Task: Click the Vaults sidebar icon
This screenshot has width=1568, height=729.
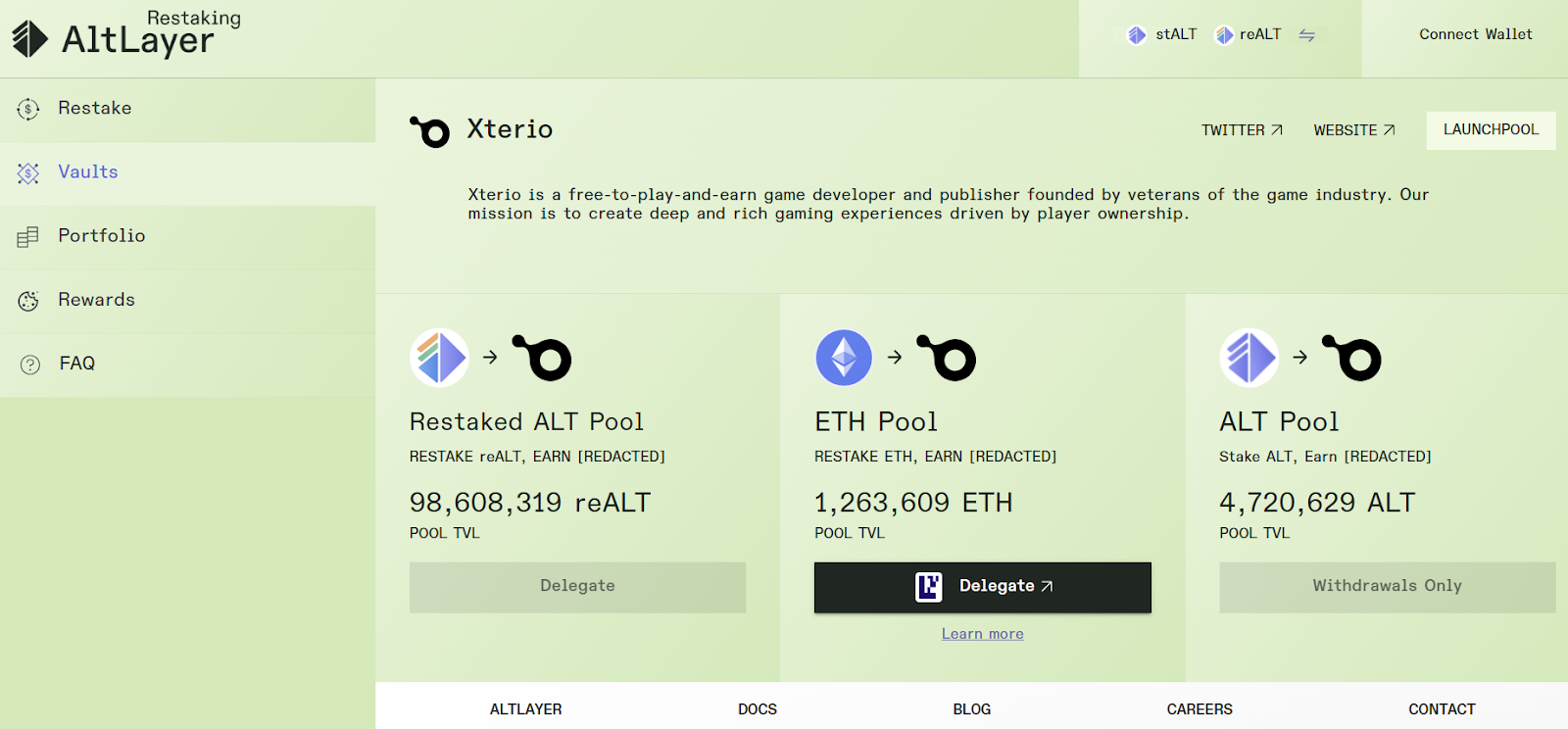Action: (28, 173)
